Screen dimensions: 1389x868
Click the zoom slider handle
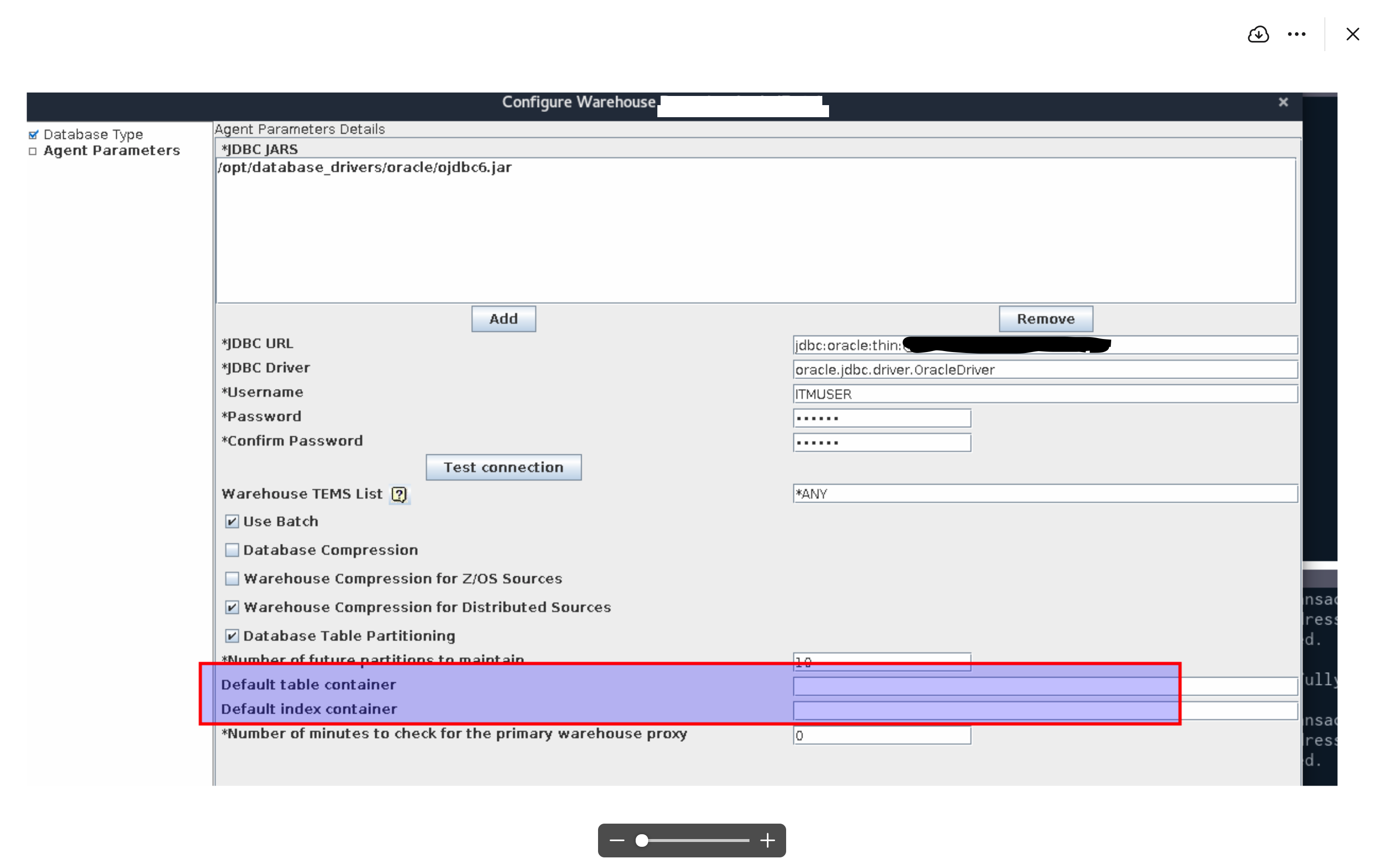click(x=642, y=841)
